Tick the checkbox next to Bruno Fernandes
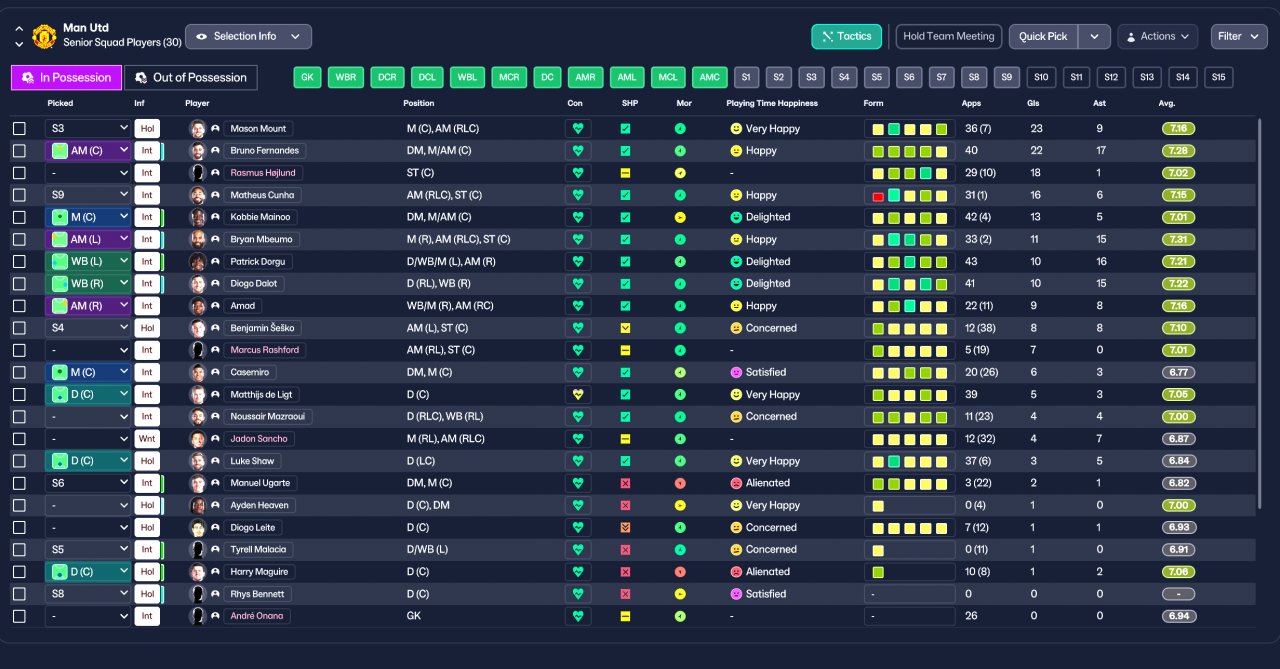1280x669 pixels. (19, 151)
